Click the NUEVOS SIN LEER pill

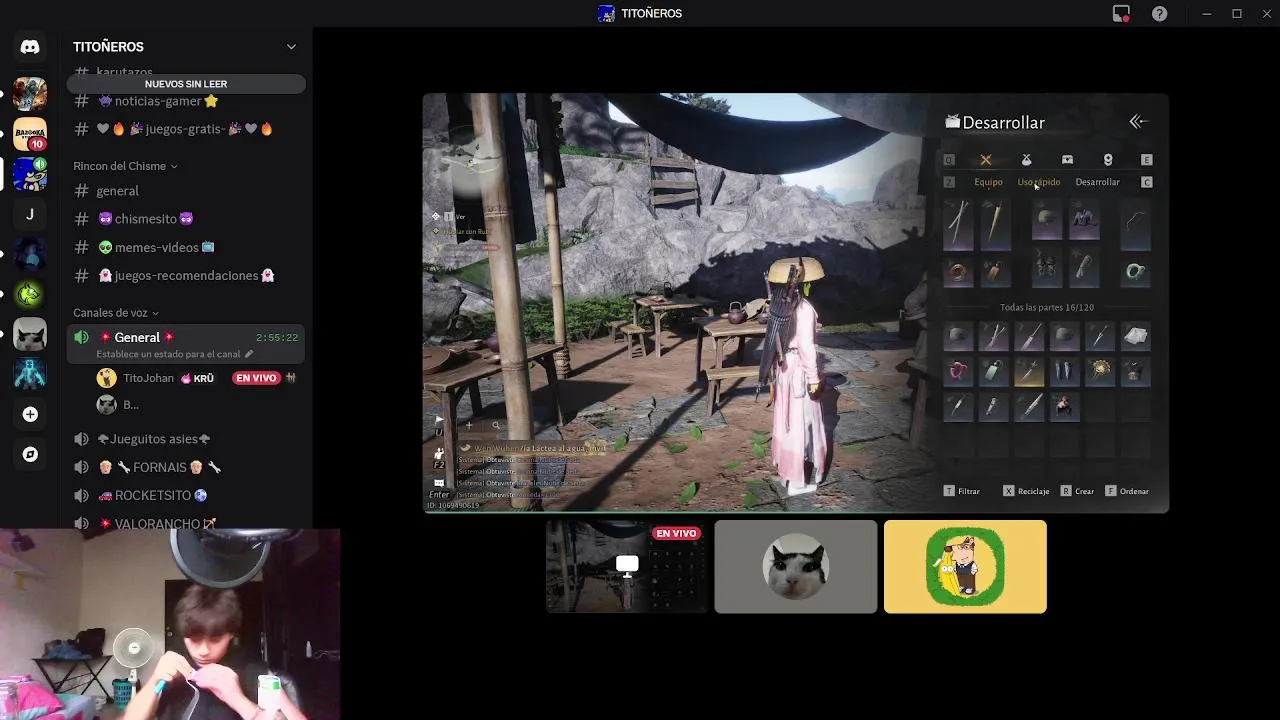(186, 84)
